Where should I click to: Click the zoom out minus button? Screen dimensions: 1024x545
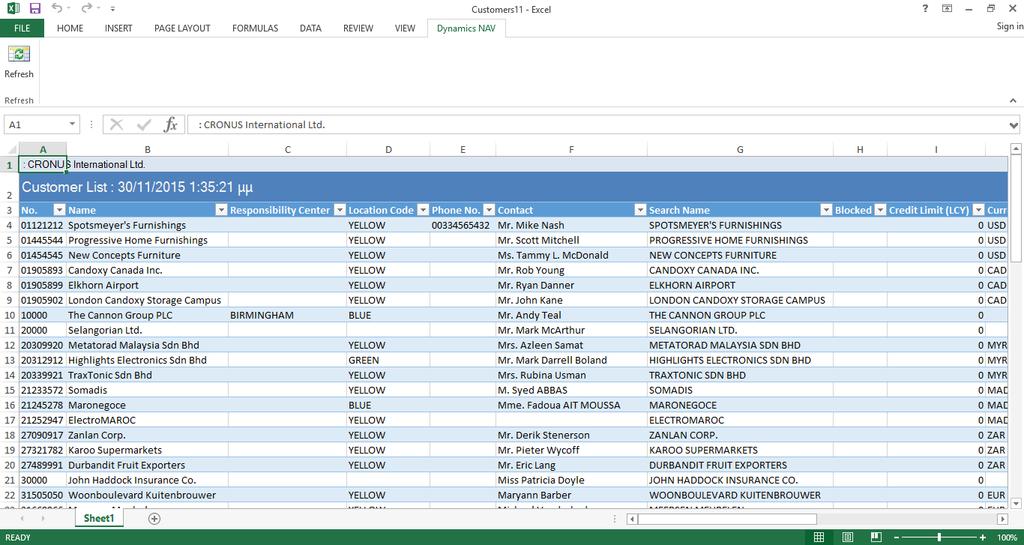point(899,537)
